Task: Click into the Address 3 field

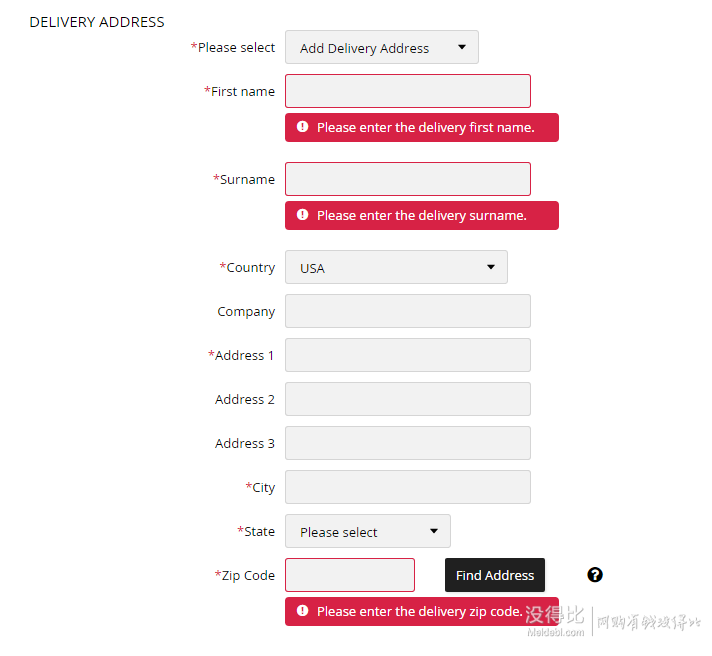Action: pyautogui.click(x=408, y=443)
